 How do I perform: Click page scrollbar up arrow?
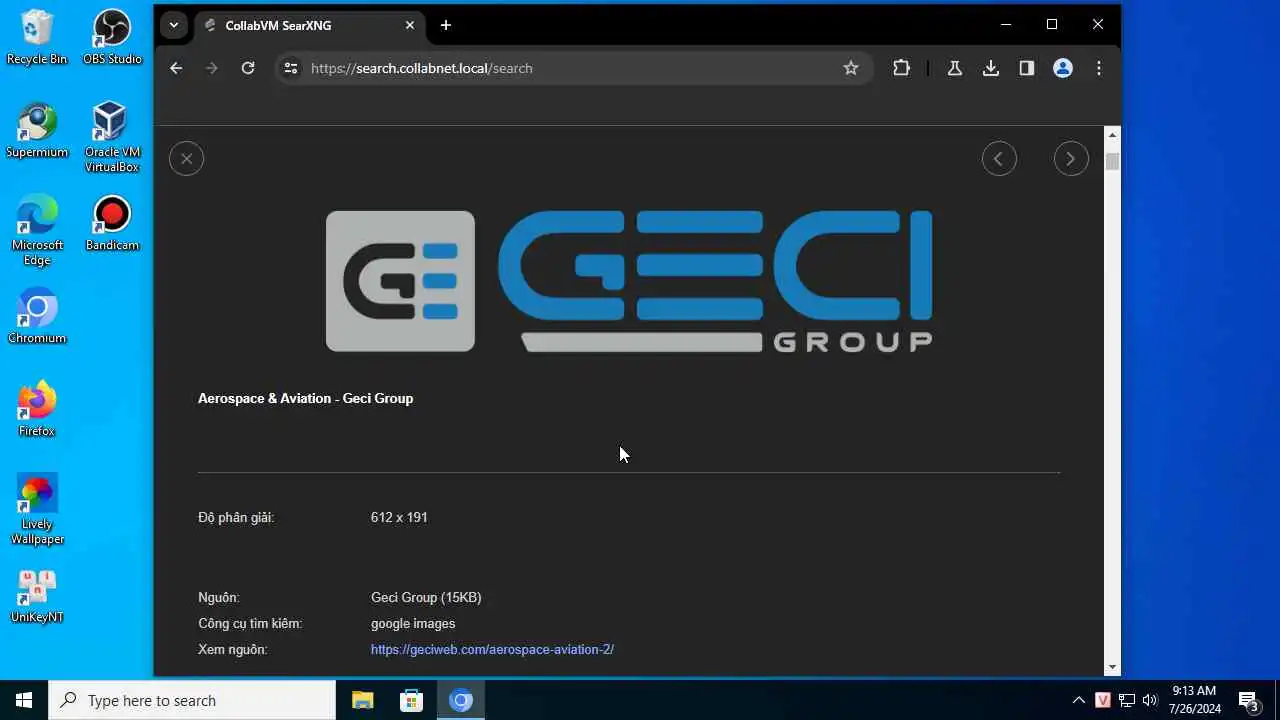tap(1112, 135)
